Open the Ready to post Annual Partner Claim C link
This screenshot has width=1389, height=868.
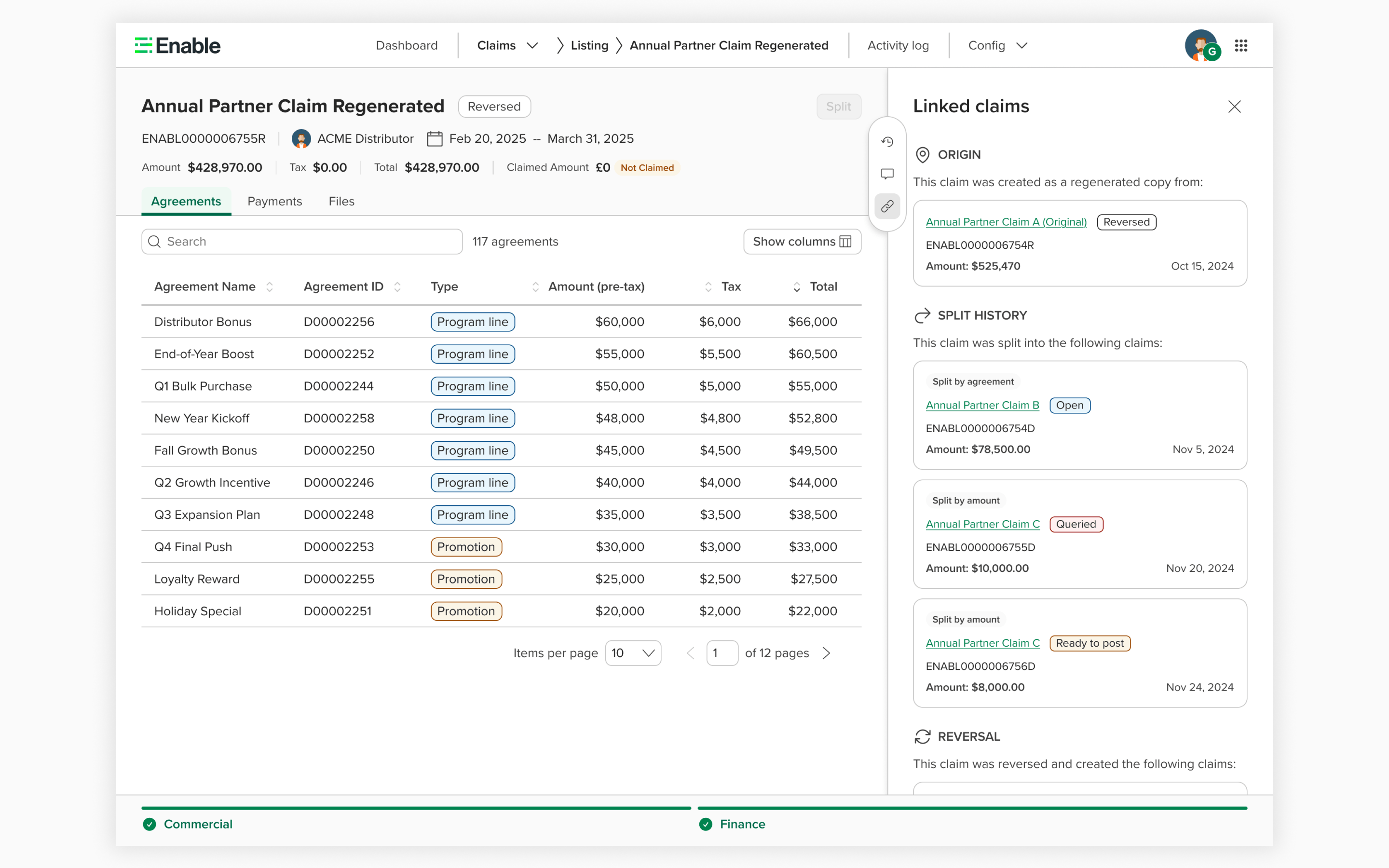coord(982,643)
